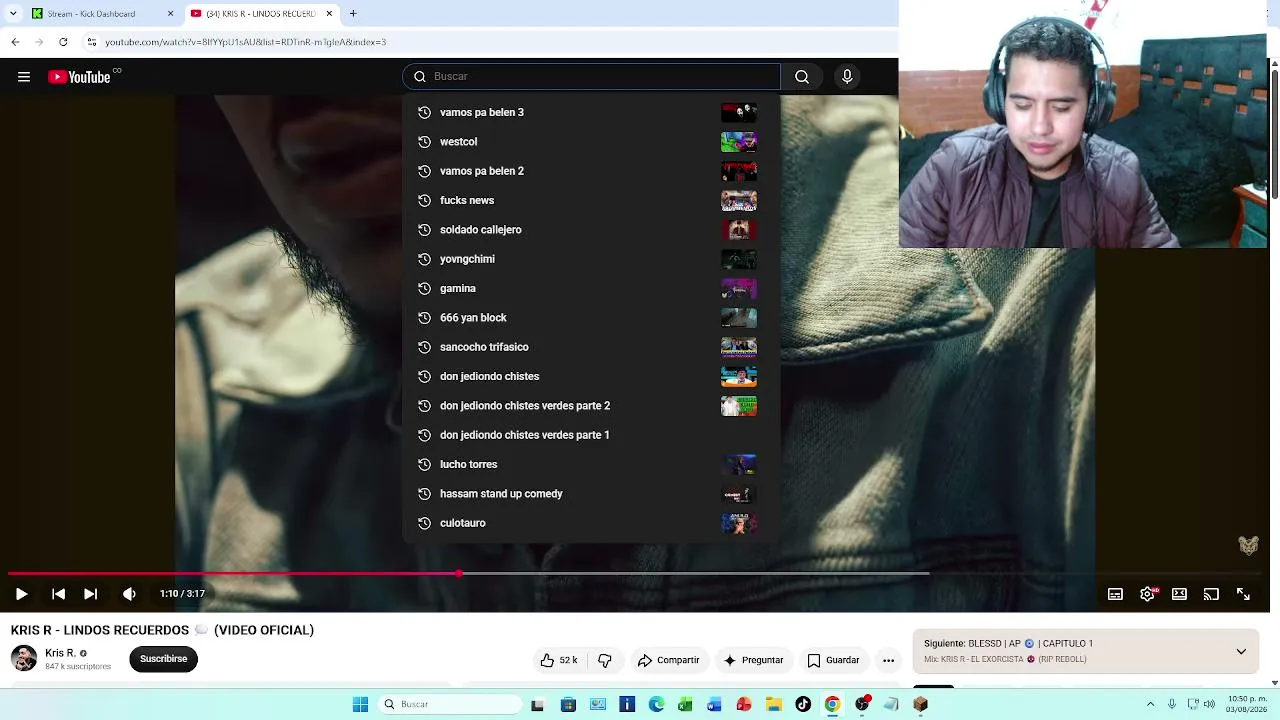Expand the Siguiente mix playlist panel
1280x720 pixels.
tap(1241, 651)
